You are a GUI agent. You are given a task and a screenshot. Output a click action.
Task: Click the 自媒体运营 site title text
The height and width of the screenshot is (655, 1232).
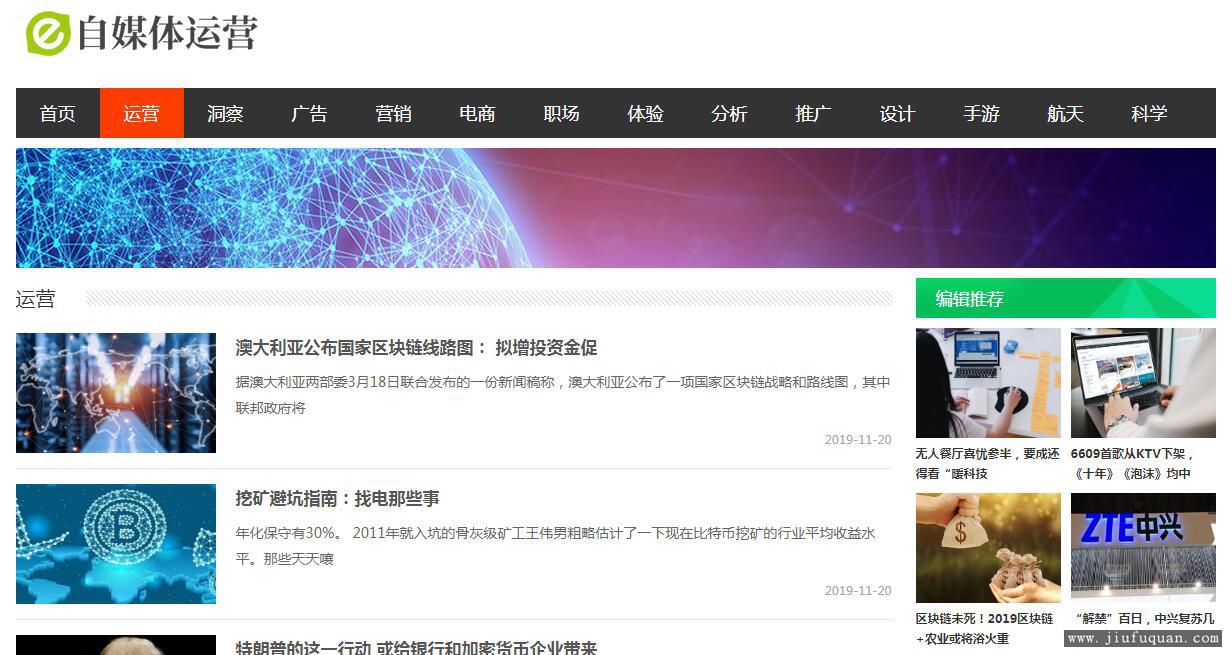click(x=168, y=33)
